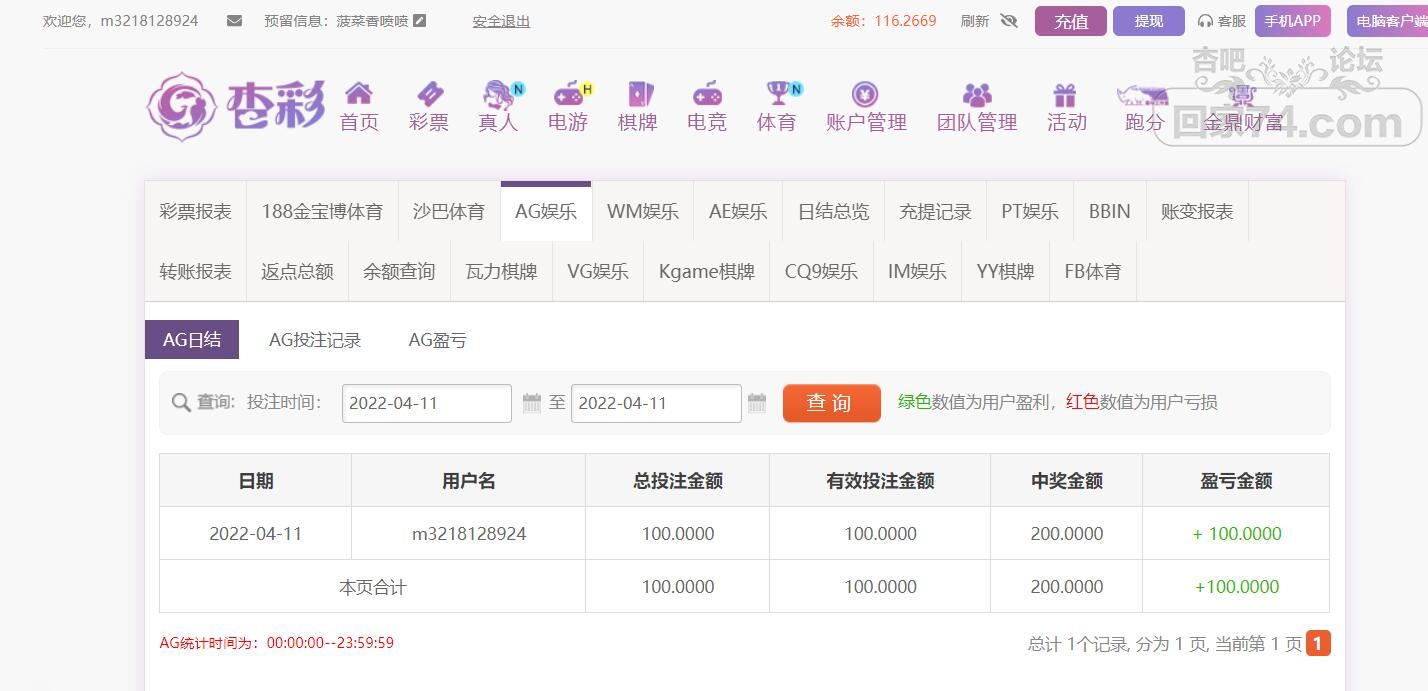Open the 真人 live dealer icon
Screen dimensions: 1428x691
(499, 93)
